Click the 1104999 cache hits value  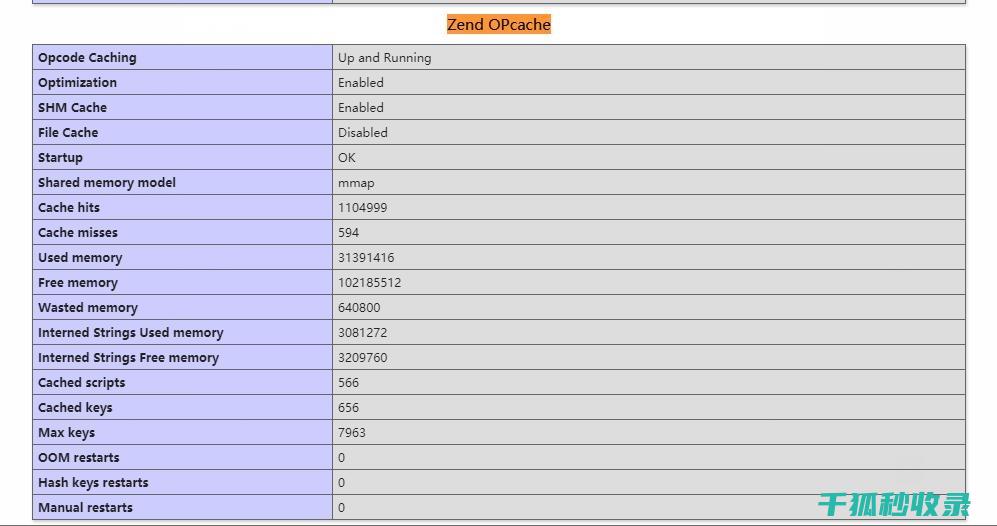(362, 207)
